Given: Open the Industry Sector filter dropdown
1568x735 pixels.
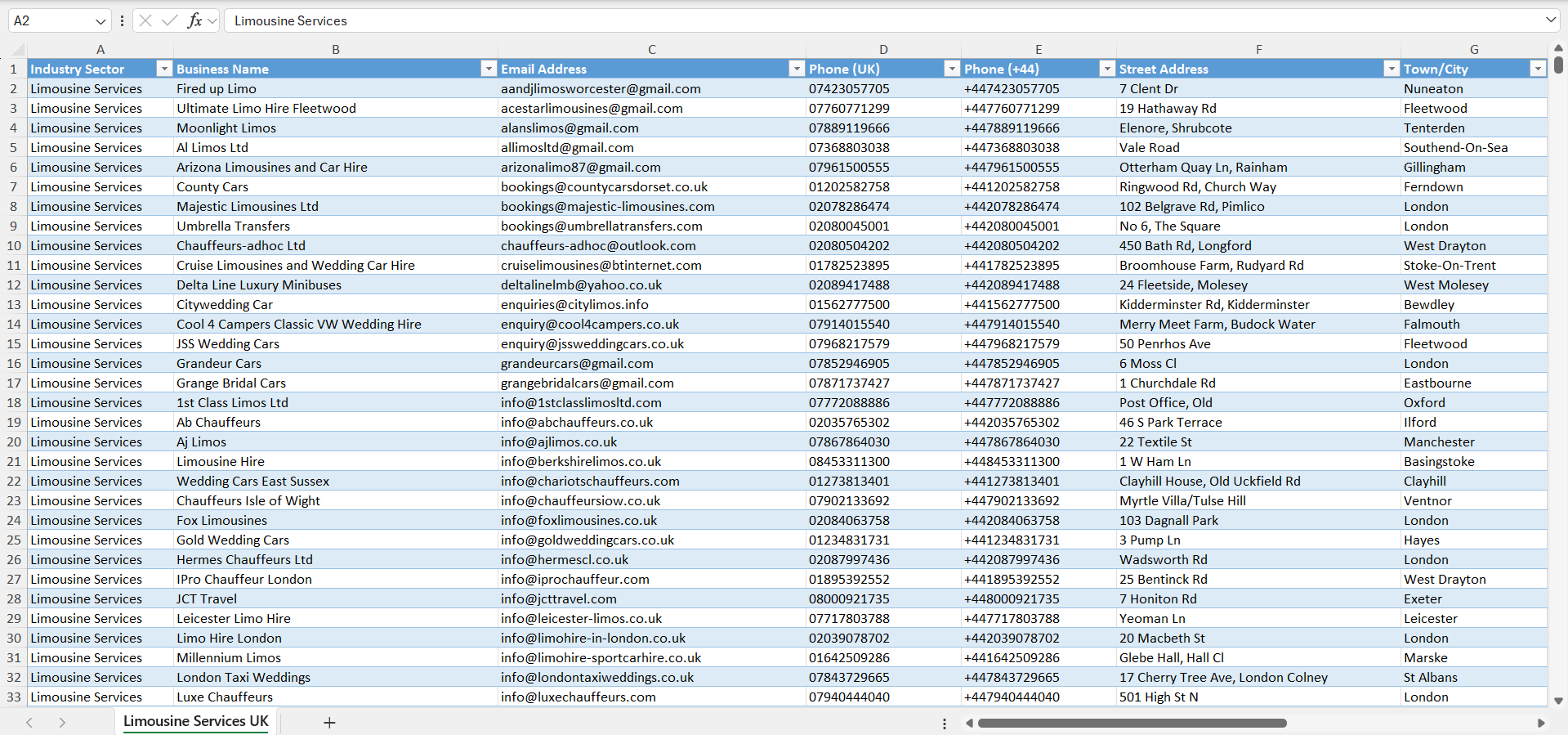Looking at the screenshot, I should click(x=164, y=69).
